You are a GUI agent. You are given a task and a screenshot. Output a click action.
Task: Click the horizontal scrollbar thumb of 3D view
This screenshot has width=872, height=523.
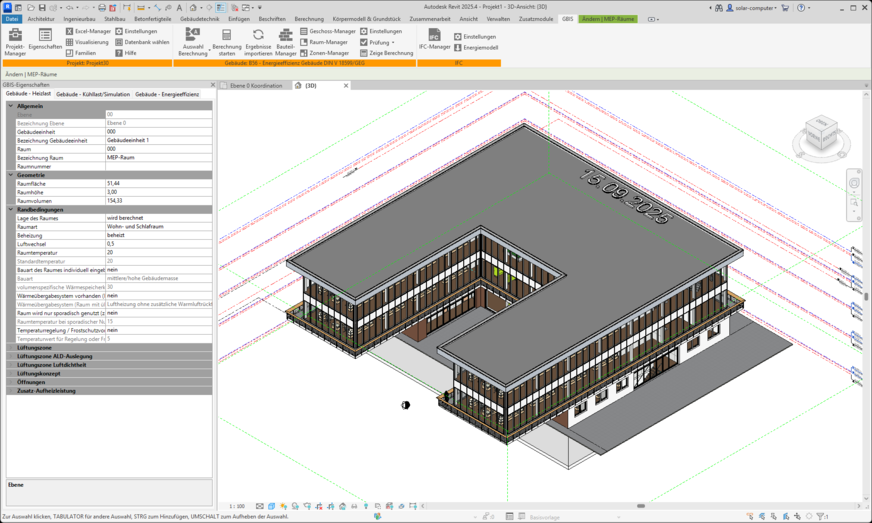641,506
